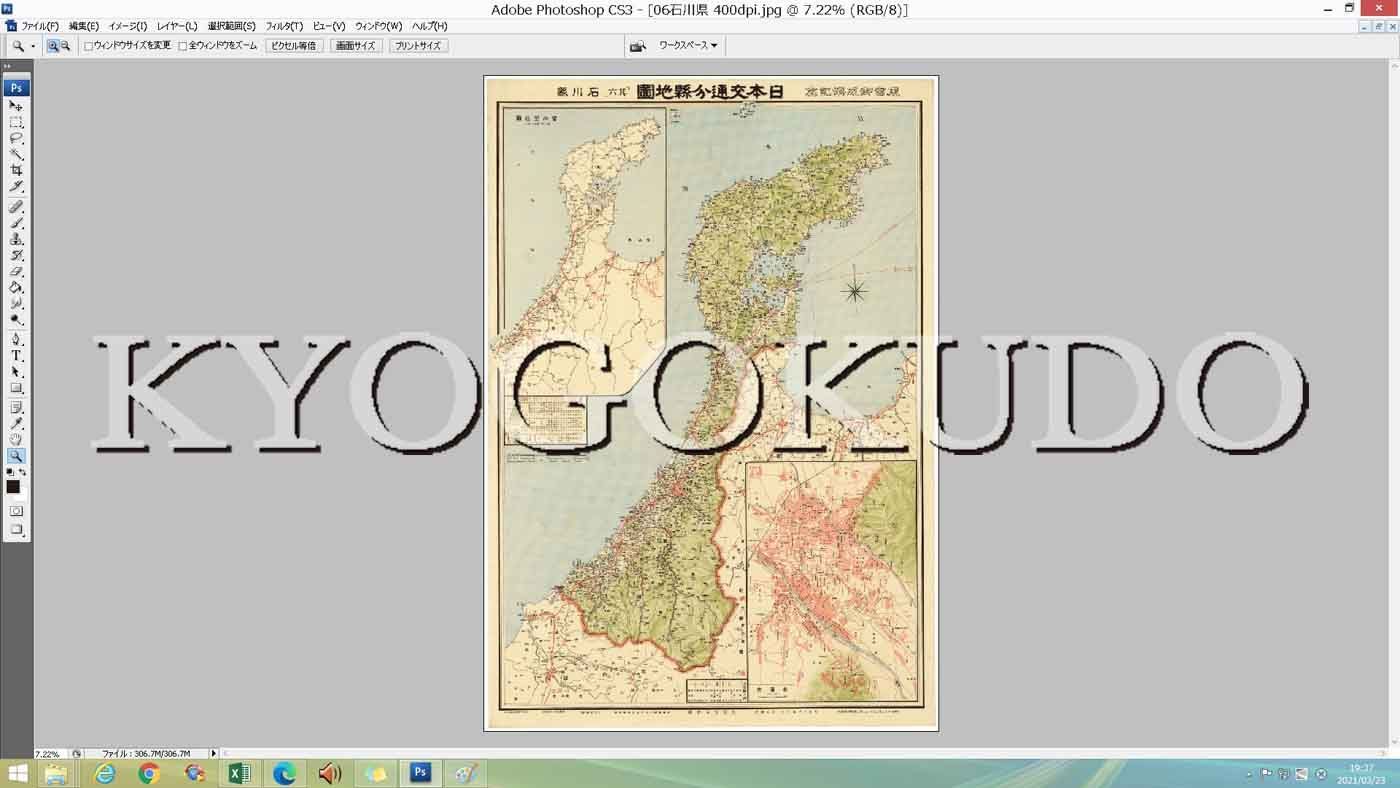Select the Rectangular Marquee tool
This screenshot has width=1400, height=788.
coord(16,122)
